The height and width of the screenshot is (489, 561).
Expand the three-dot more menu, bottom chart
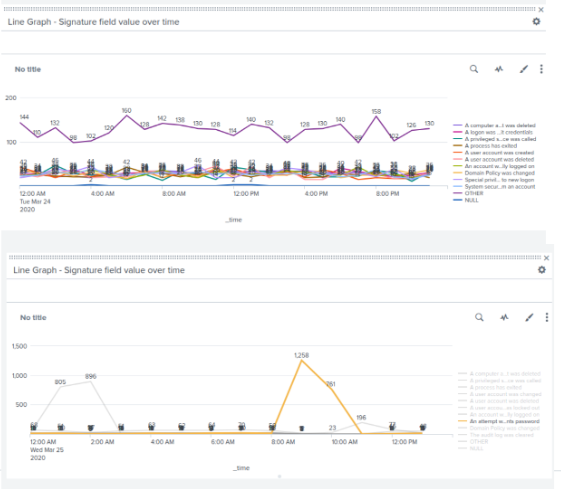click(547, 317)
